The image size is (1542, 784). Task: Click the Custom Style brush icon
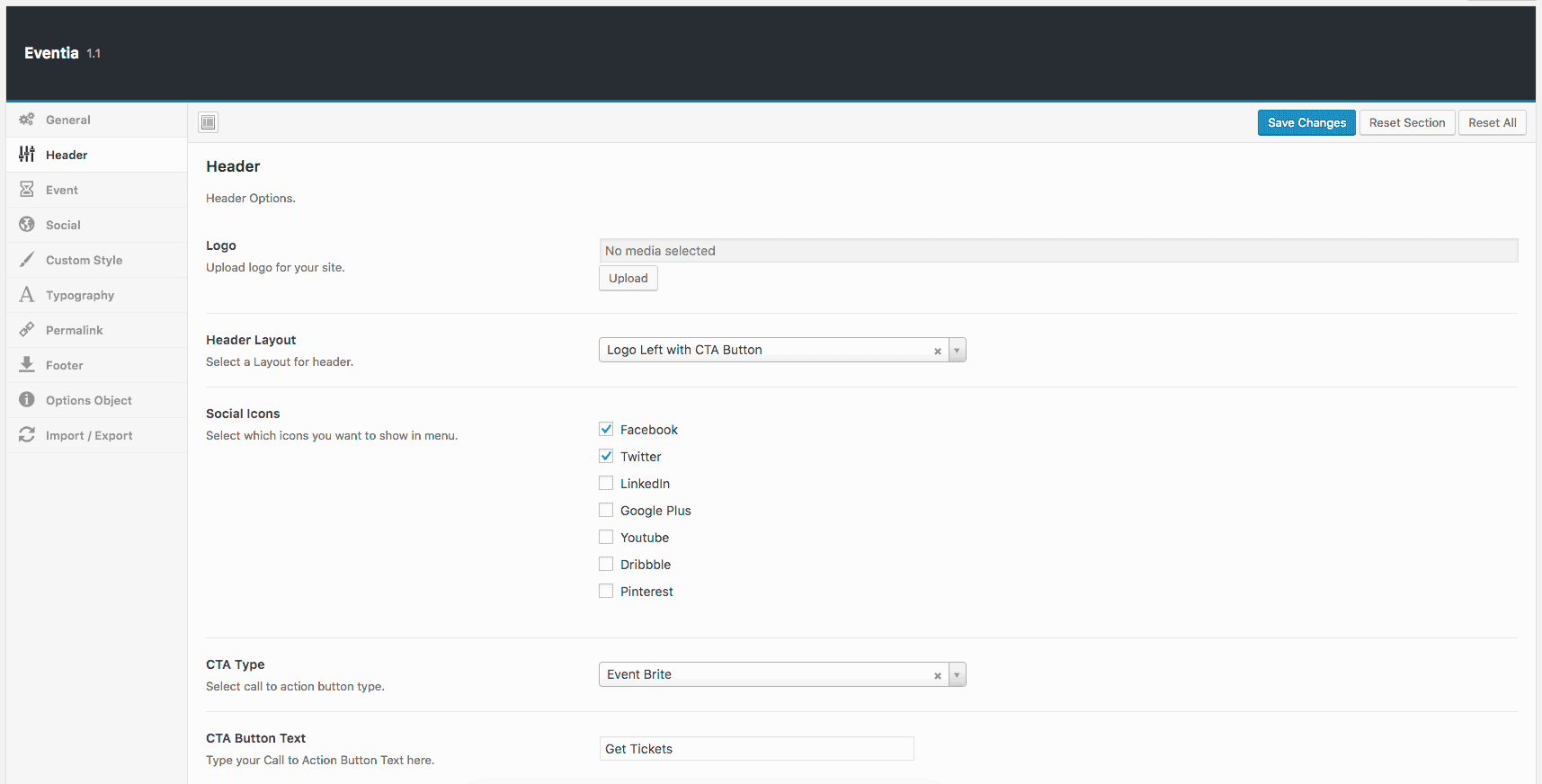click(x=27, y=260)
